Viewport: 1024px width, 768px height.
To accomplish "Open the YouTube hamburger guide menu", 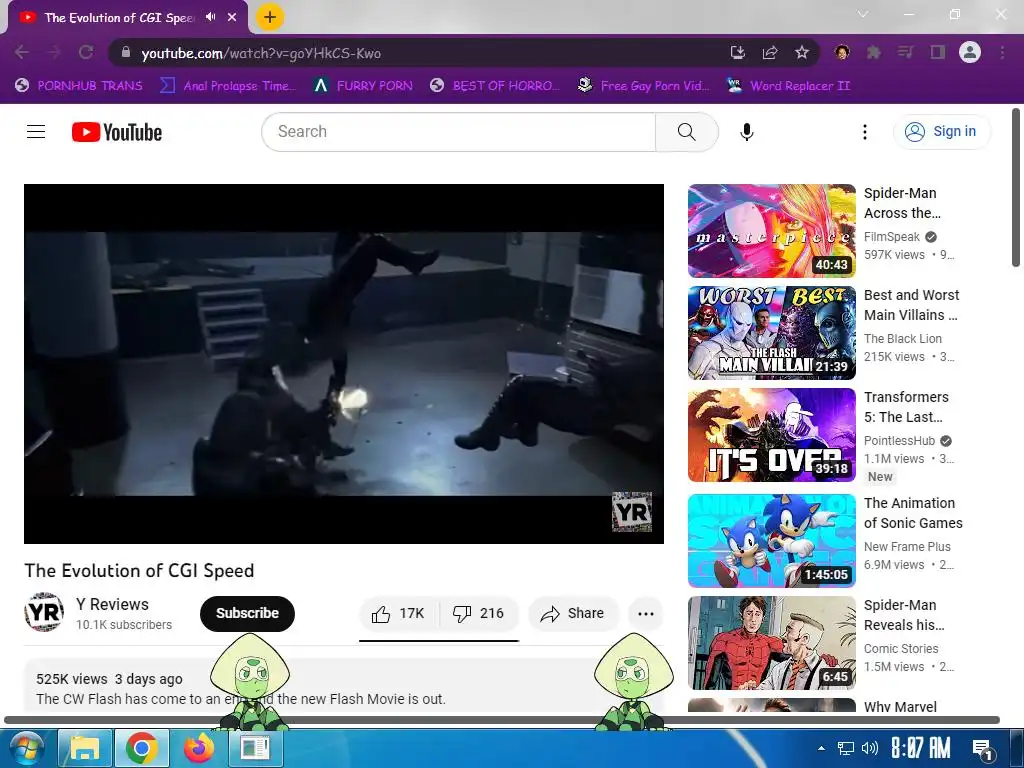I will tap(36, 132).
